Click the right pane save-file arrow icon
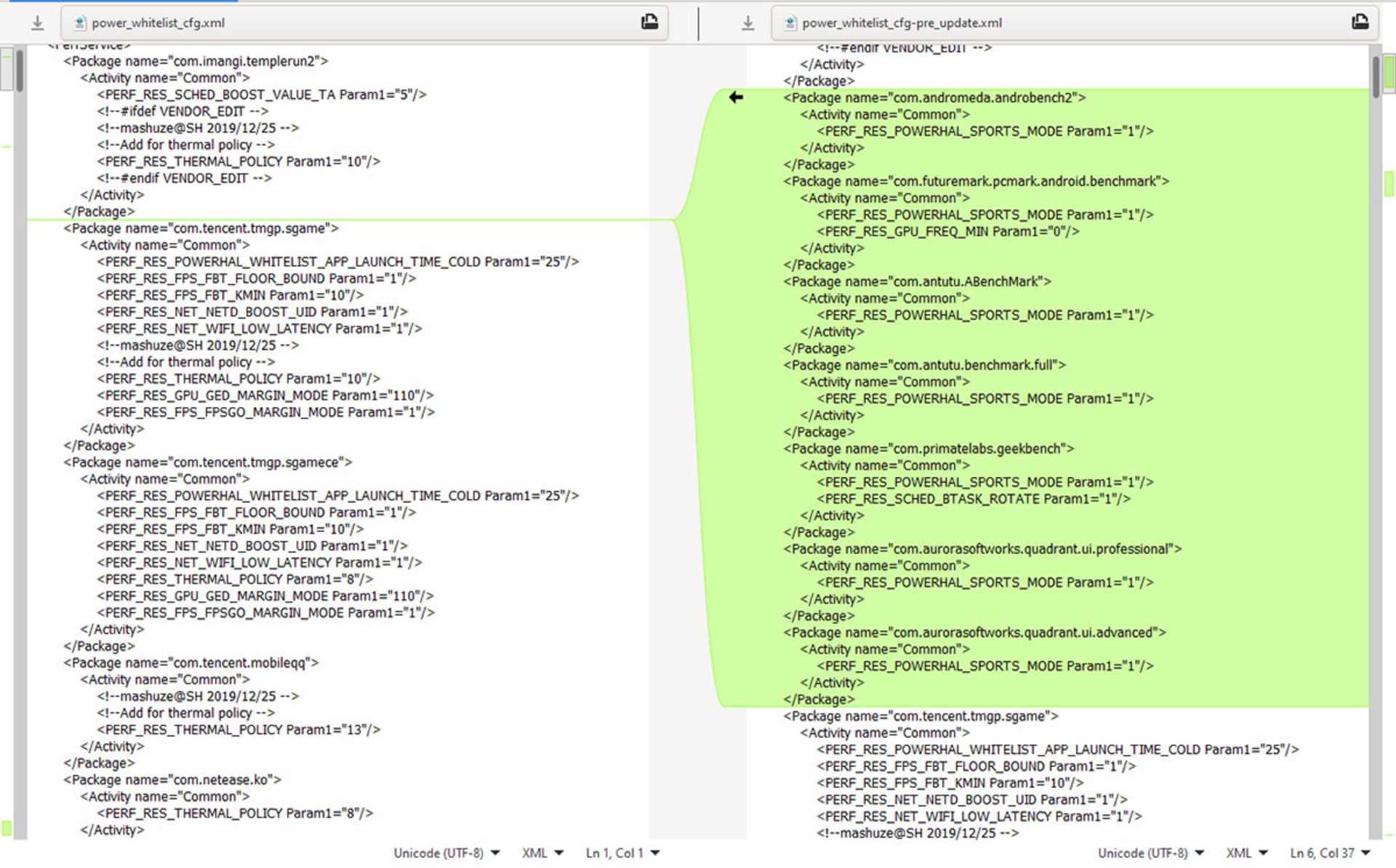The width and height of the screenshot is (1396, 868). point(747,23)
